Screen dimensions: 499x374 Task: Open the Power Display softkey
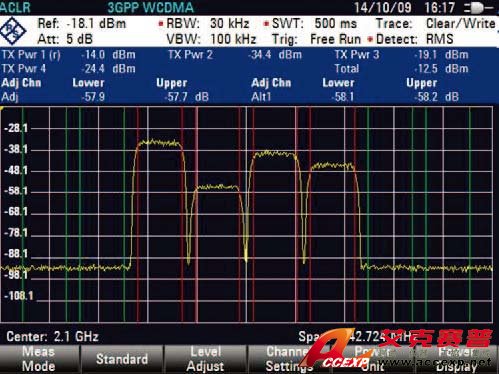coord(456,359)
